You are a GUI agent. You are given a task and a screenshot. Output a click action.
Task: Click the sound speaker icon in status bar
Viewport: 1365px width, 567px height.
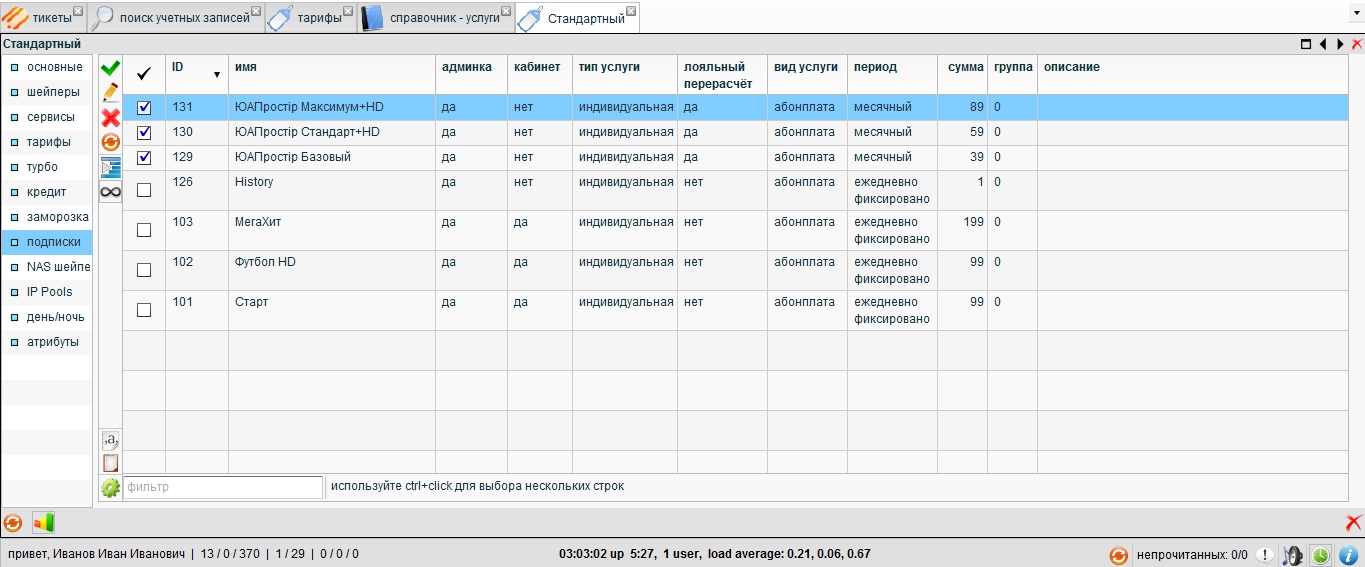[x=1292, y=555]
